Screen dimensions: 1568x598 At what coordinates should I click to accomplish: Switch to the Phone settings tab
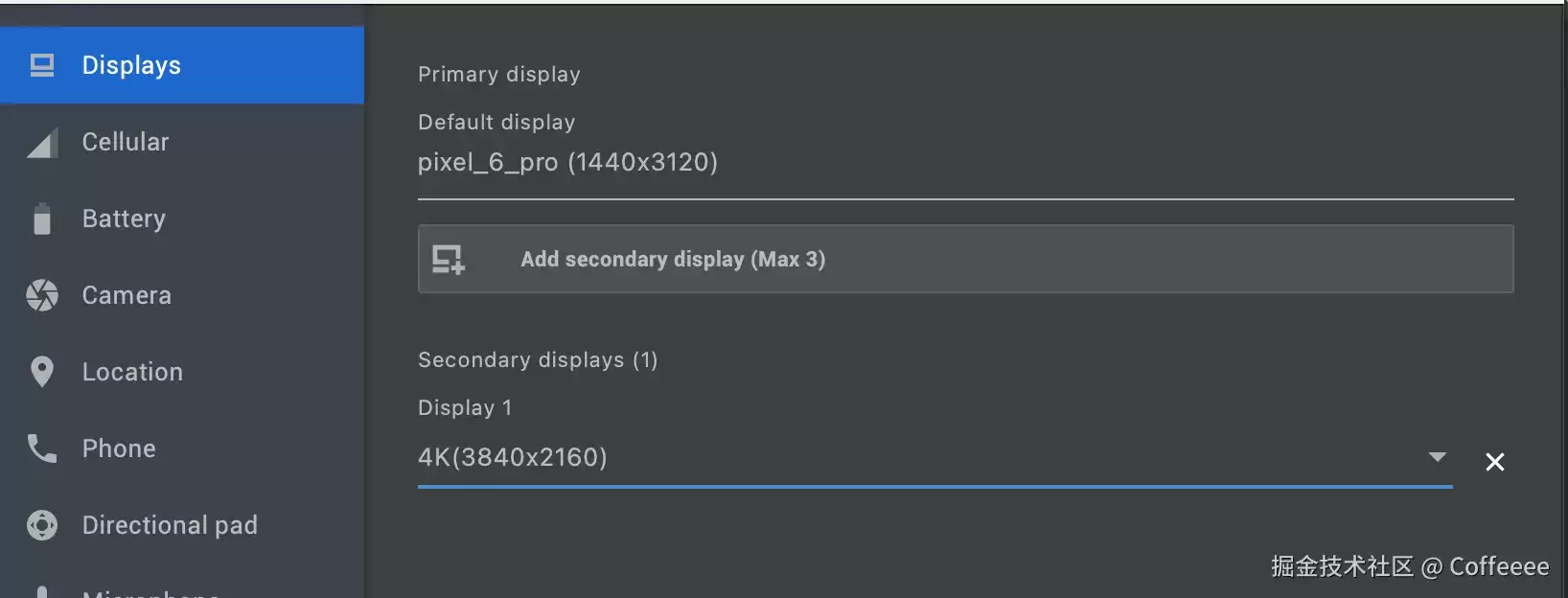tap(182, 448)
